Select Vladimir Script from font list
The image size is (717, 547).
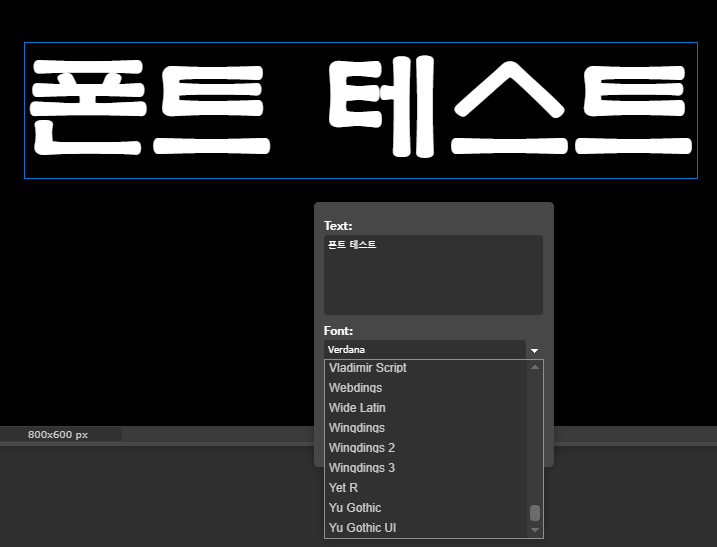tap(425, 368)
